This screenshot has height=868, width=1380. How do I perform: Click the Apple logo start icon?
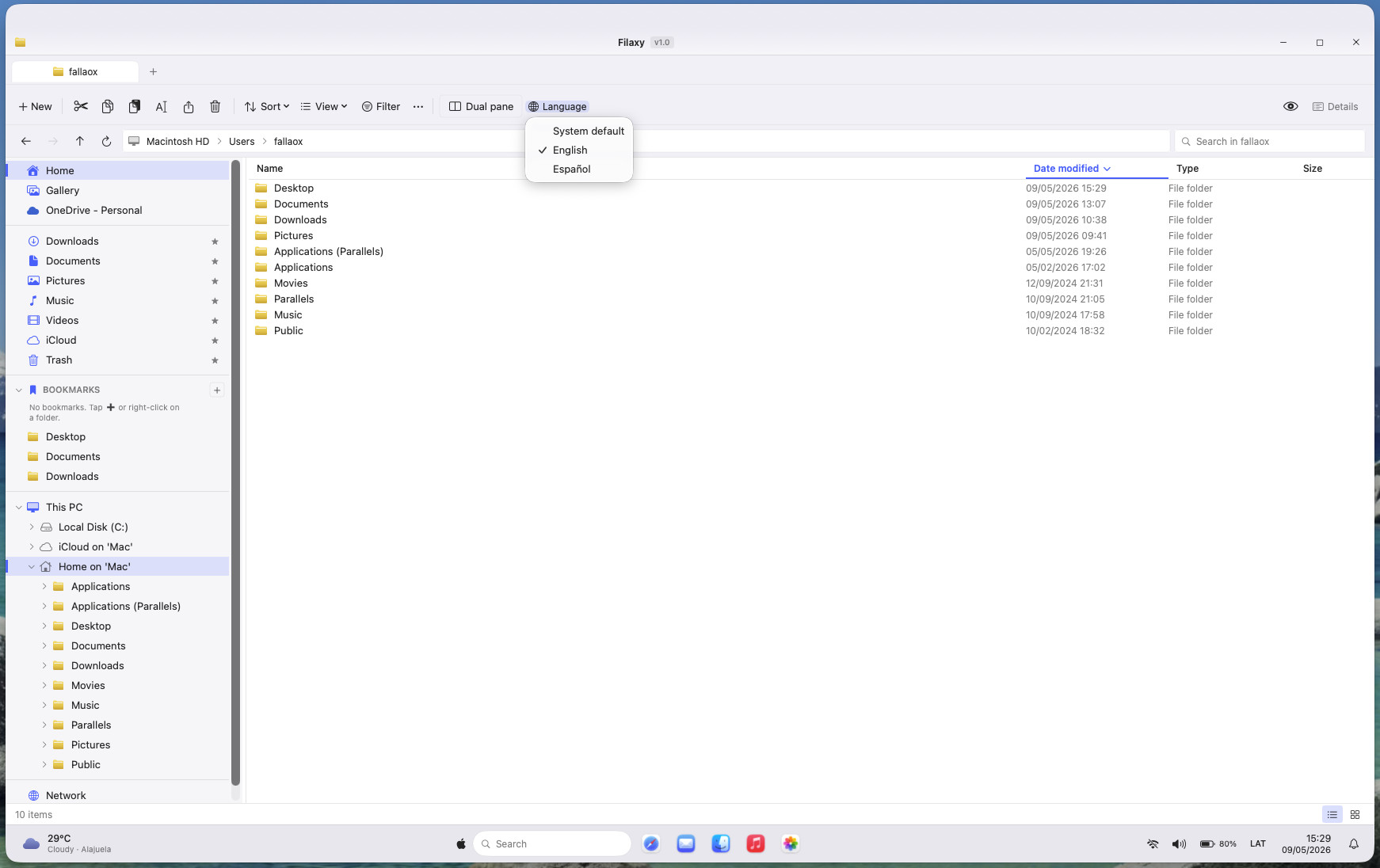tap(461, 843)
